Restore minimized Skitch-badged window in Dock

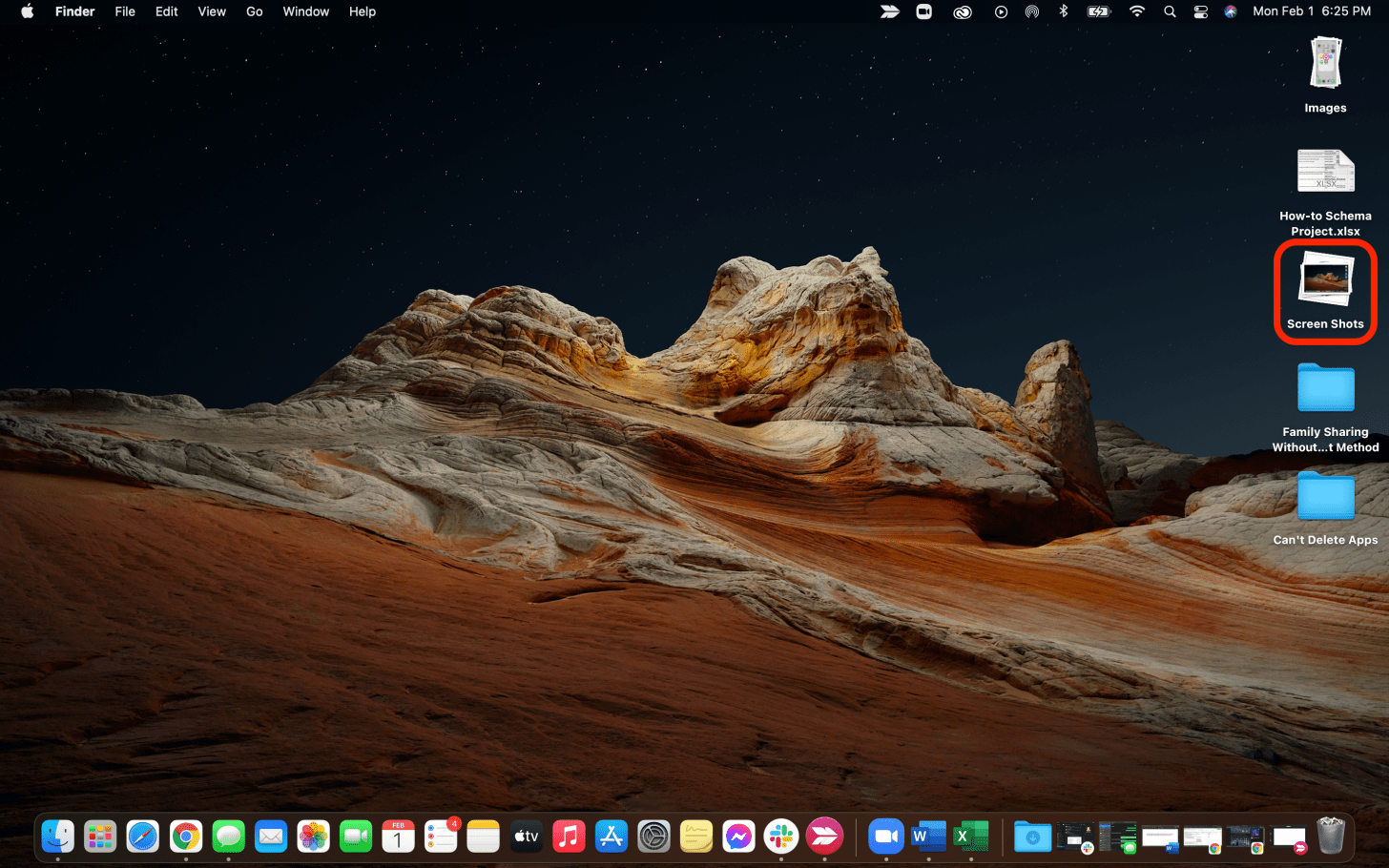[x=1289, y=839]
